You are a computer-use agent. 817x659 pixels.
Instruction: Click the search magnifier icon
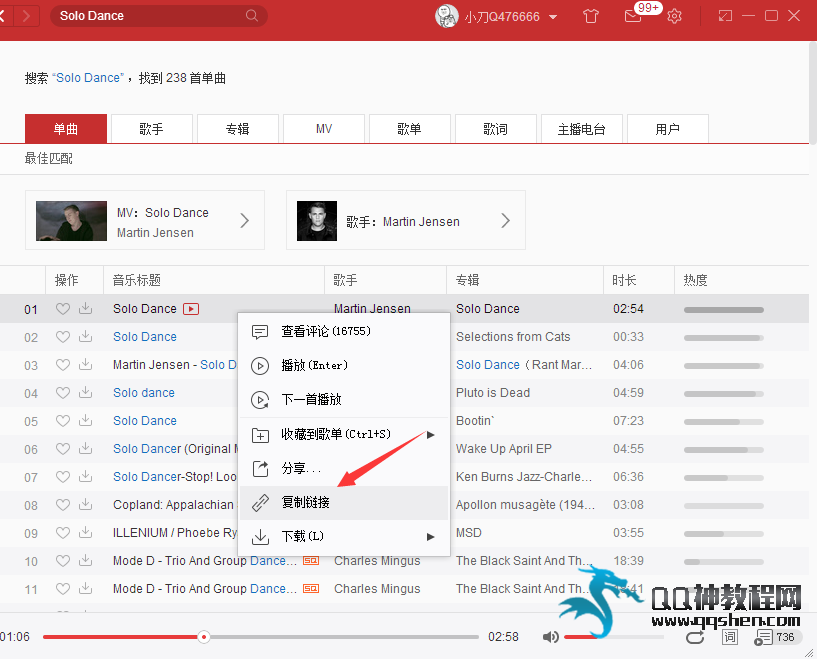252,16
